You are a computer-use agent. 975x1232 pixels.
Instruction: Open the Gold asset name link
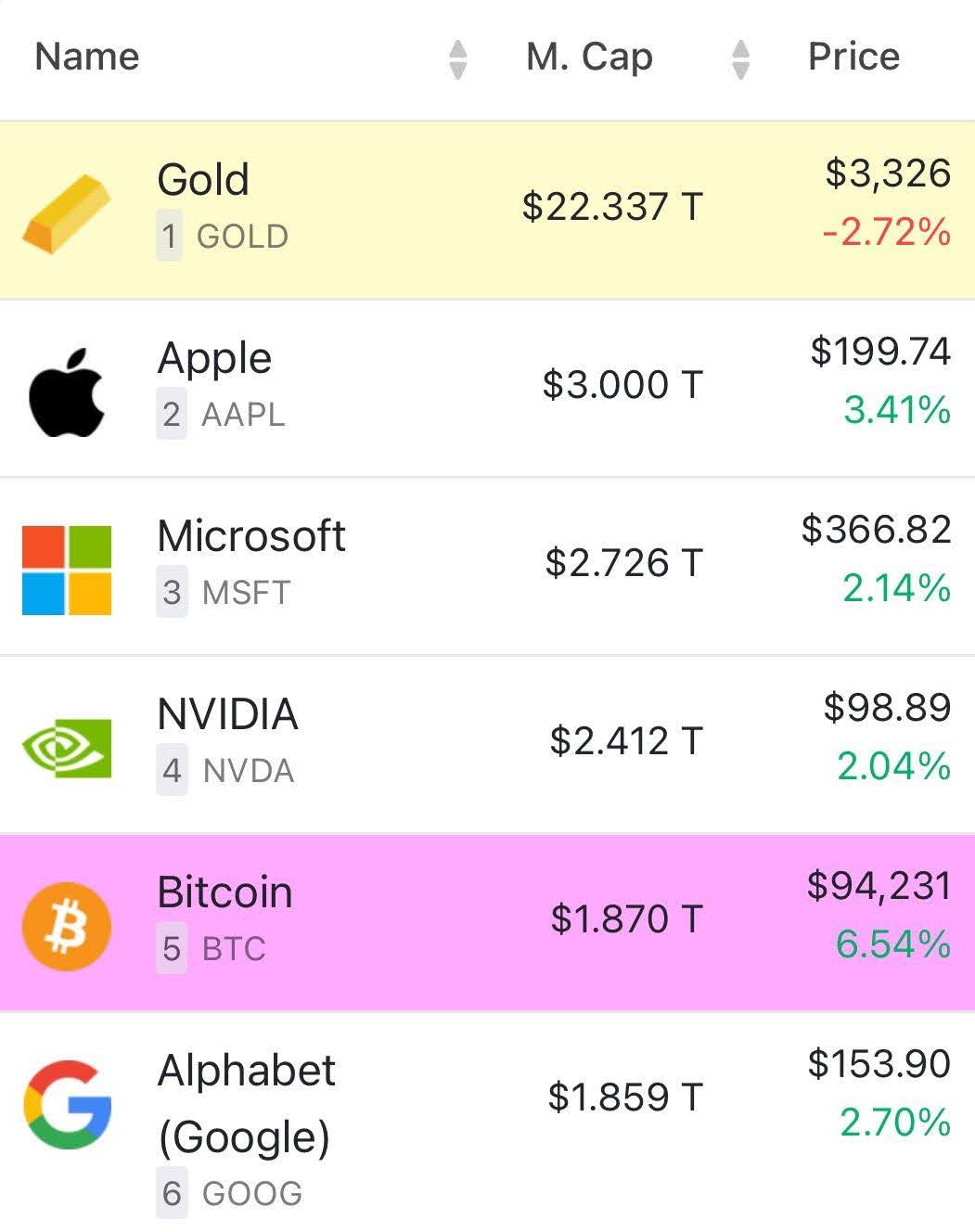click(x=203, y=180)
